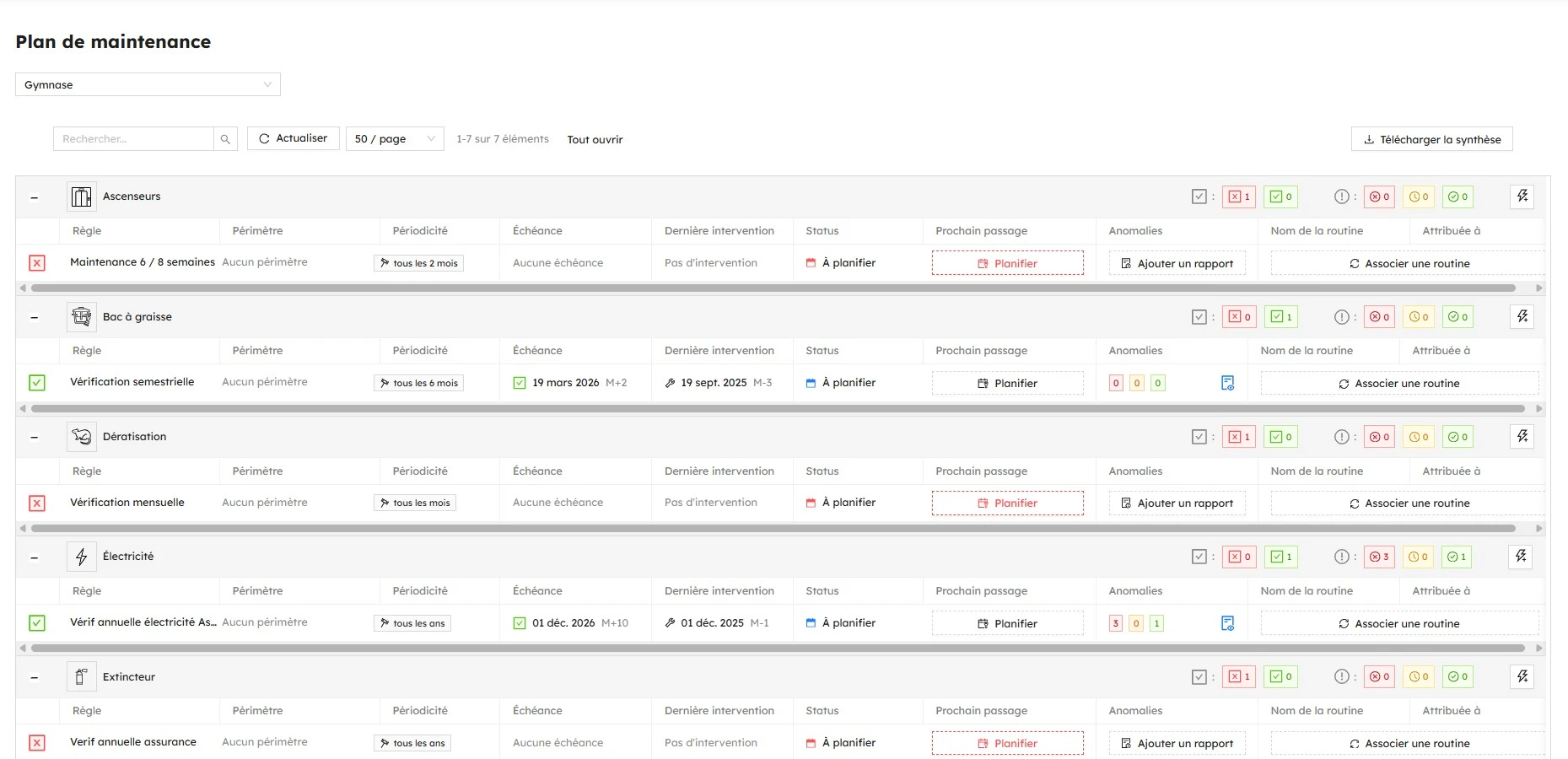Click Télécharger la synthèse button
The width and height of the screenshot is (1568, 759).
[1431, 139]
